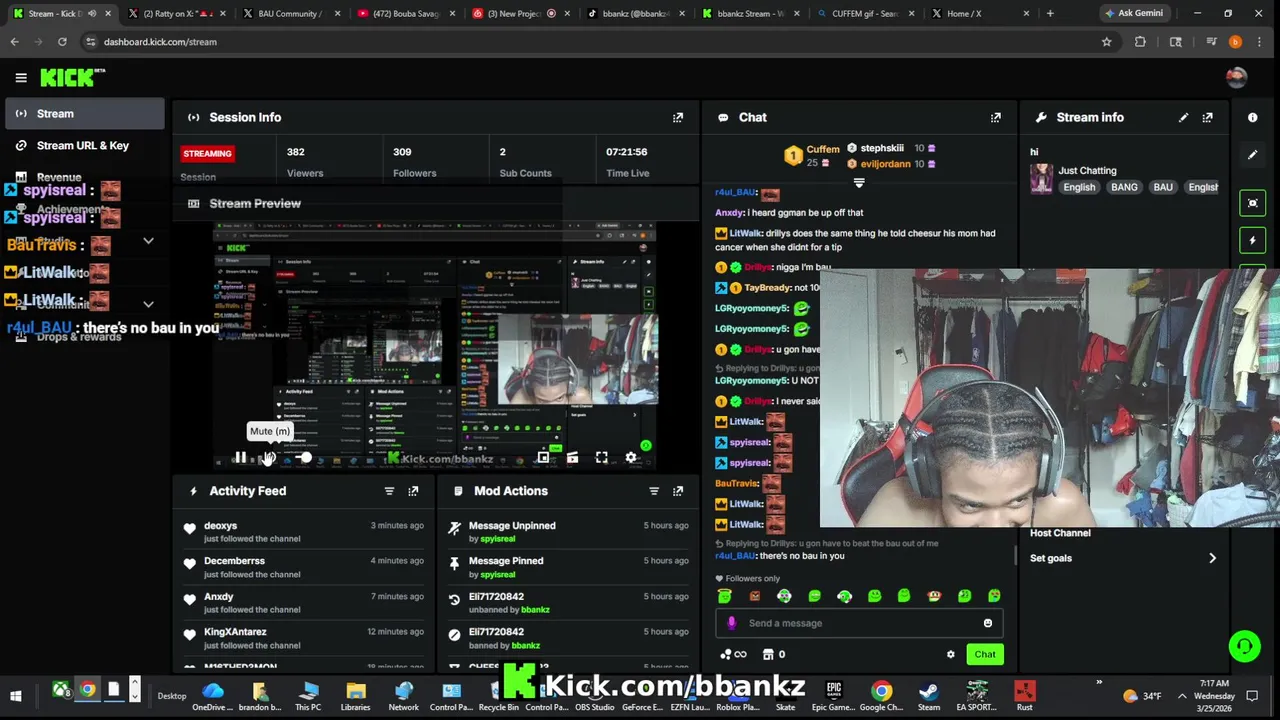This screenshot has width=1280, height=720.
Task: Toggle theater mode in stream preview
Action: pos(572,457)
